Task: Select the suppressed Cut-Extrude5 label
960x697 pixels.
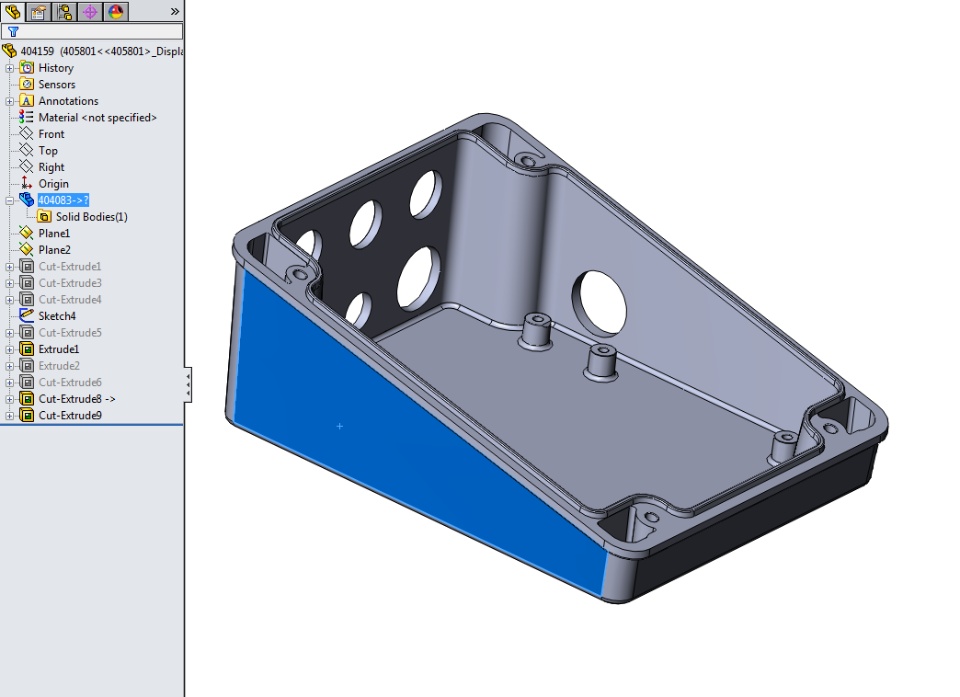Action: [70, 333]
